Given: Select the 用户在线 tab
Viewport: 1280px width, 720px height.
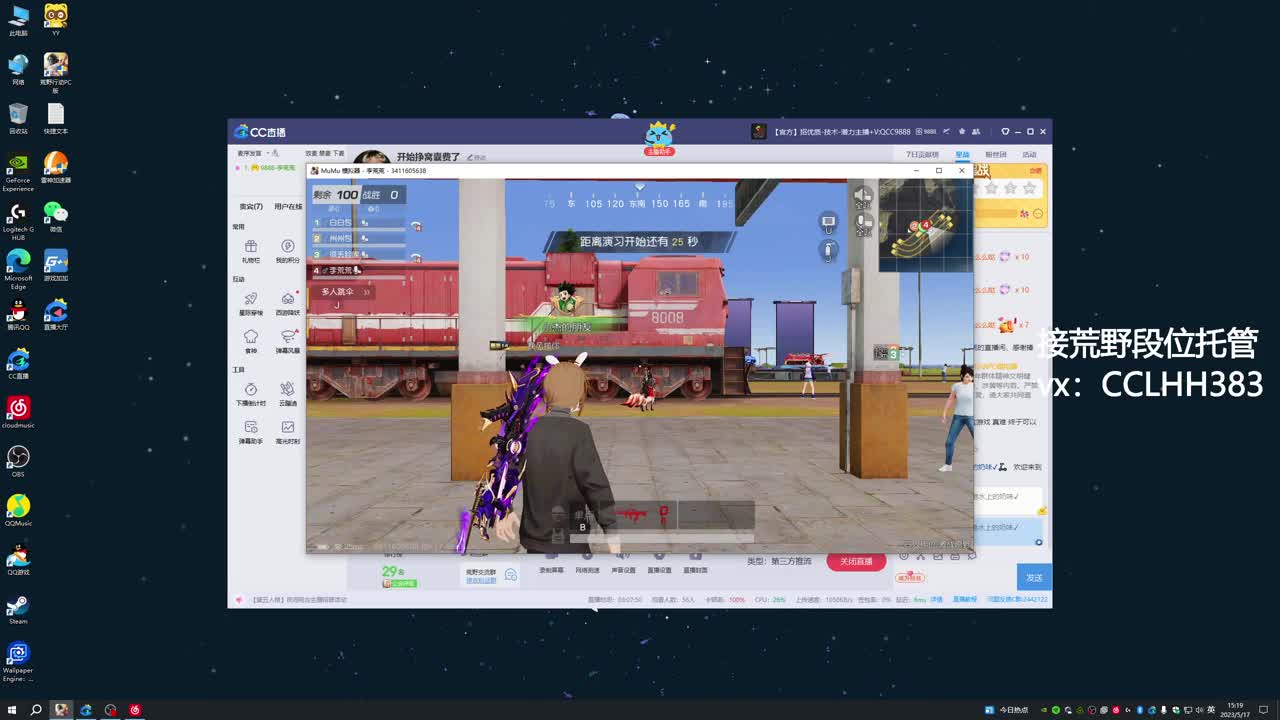Looking at the screenshot, I should coord(288,207).
